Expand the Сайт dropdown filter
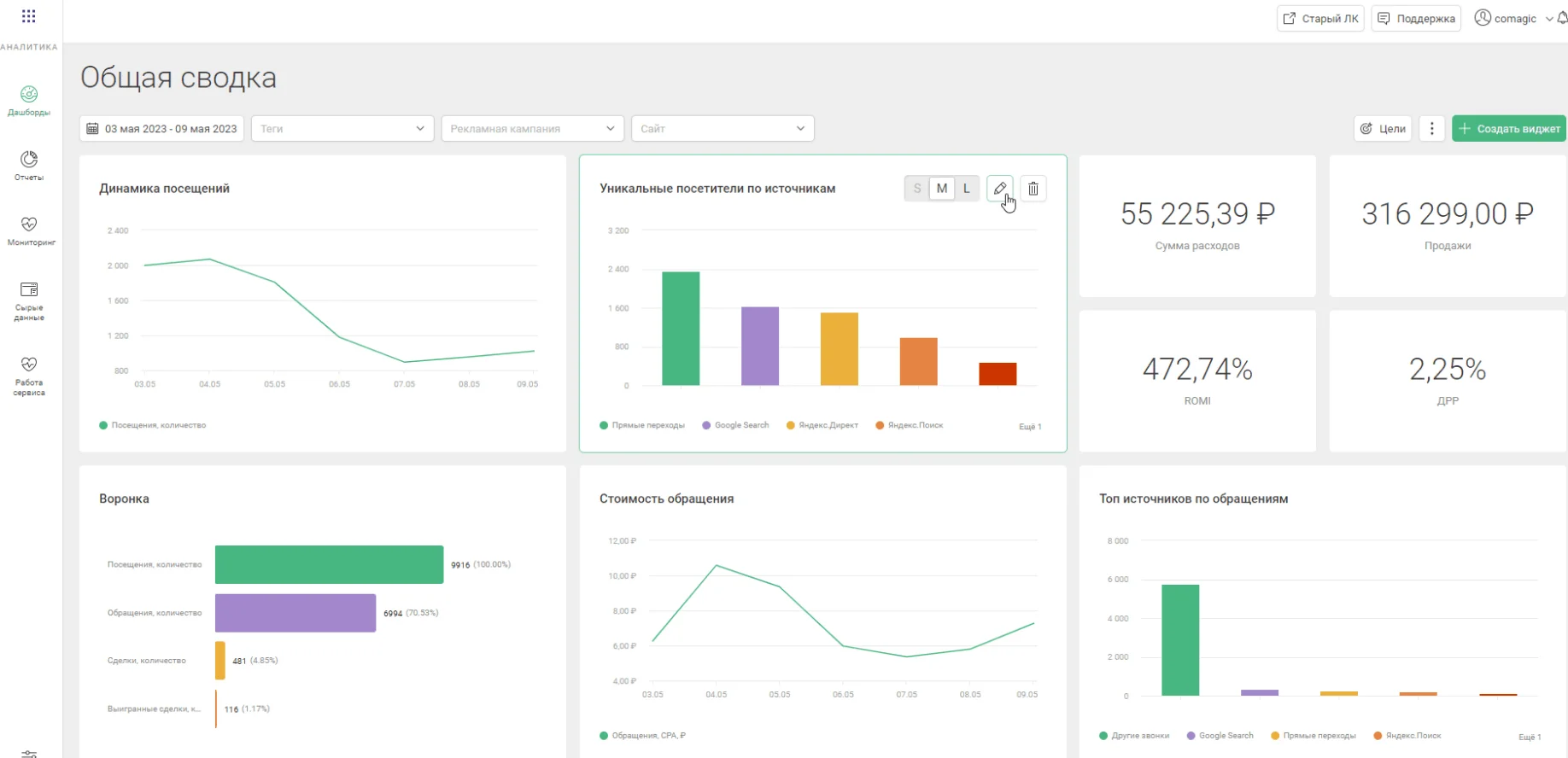 pyautogui.click(x=722, y=129)
